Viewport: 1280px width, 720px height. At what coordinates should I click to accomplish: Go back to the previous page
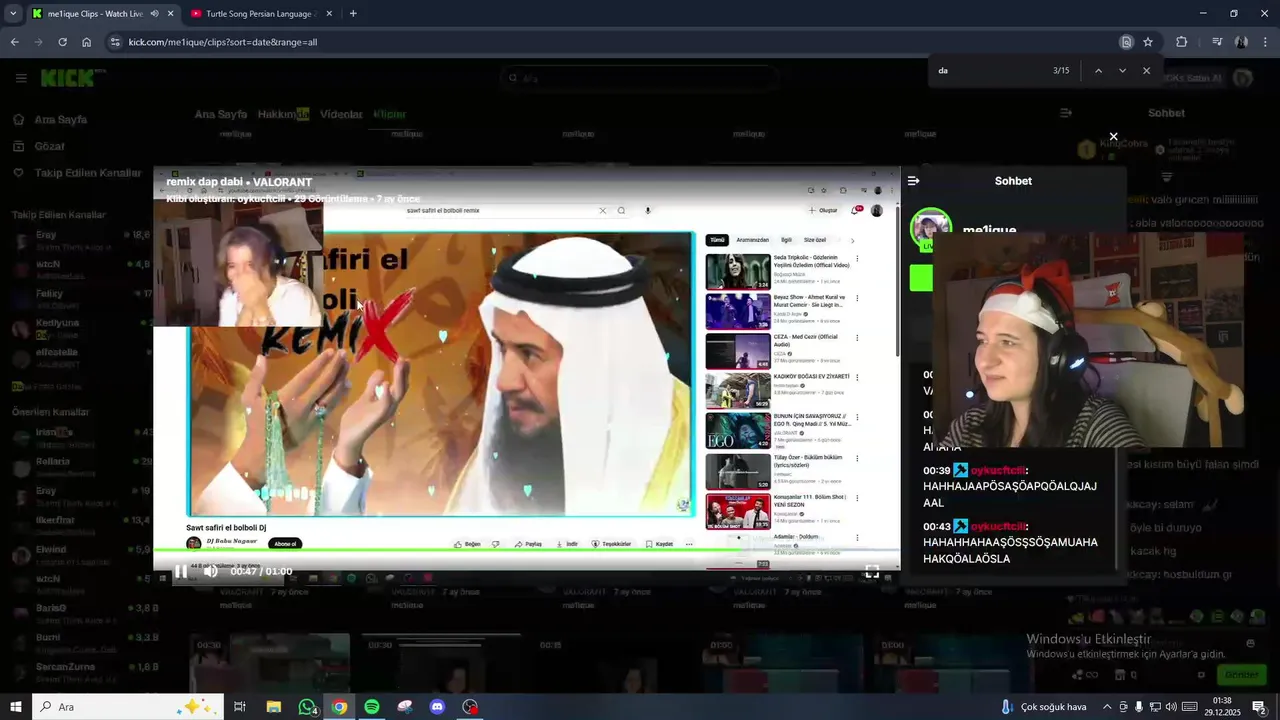(14, 42)
